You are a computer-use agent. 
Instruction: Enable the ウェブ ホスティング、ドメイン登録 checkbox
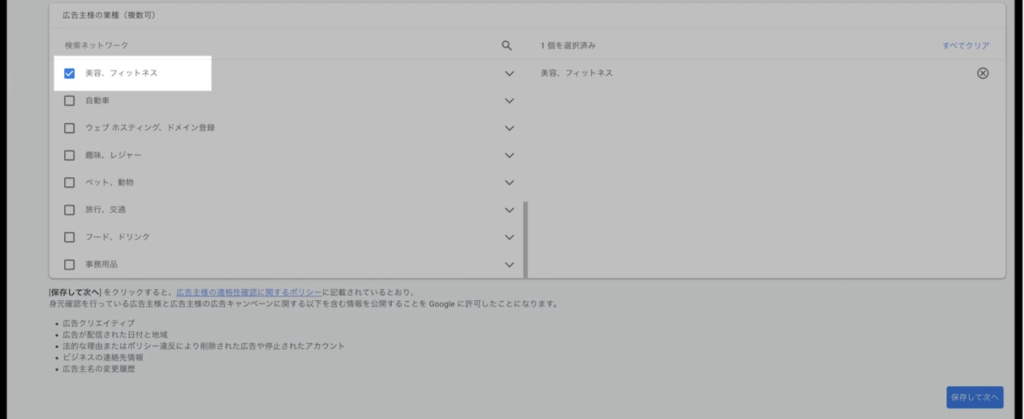(x=70, y=128)
